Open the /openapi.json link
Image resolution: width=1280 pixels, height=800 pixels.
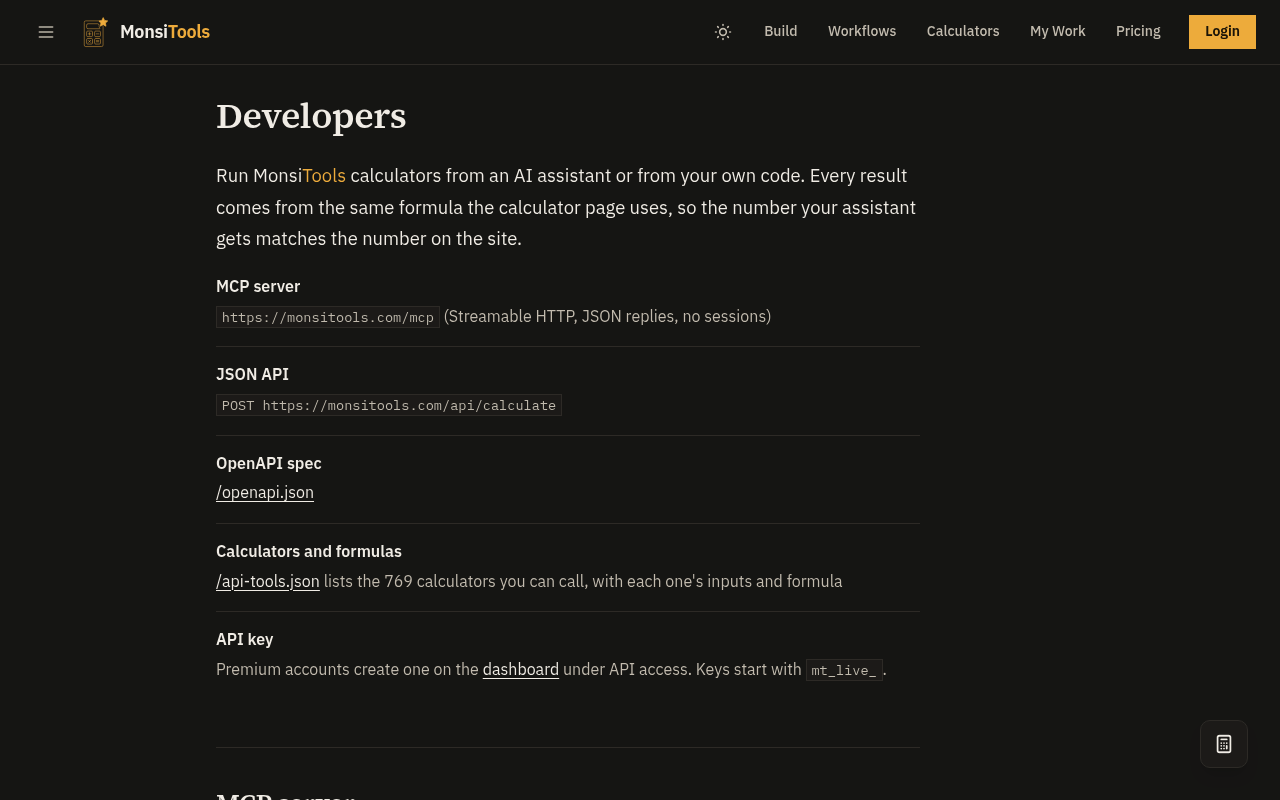click(x=265, y=492)
